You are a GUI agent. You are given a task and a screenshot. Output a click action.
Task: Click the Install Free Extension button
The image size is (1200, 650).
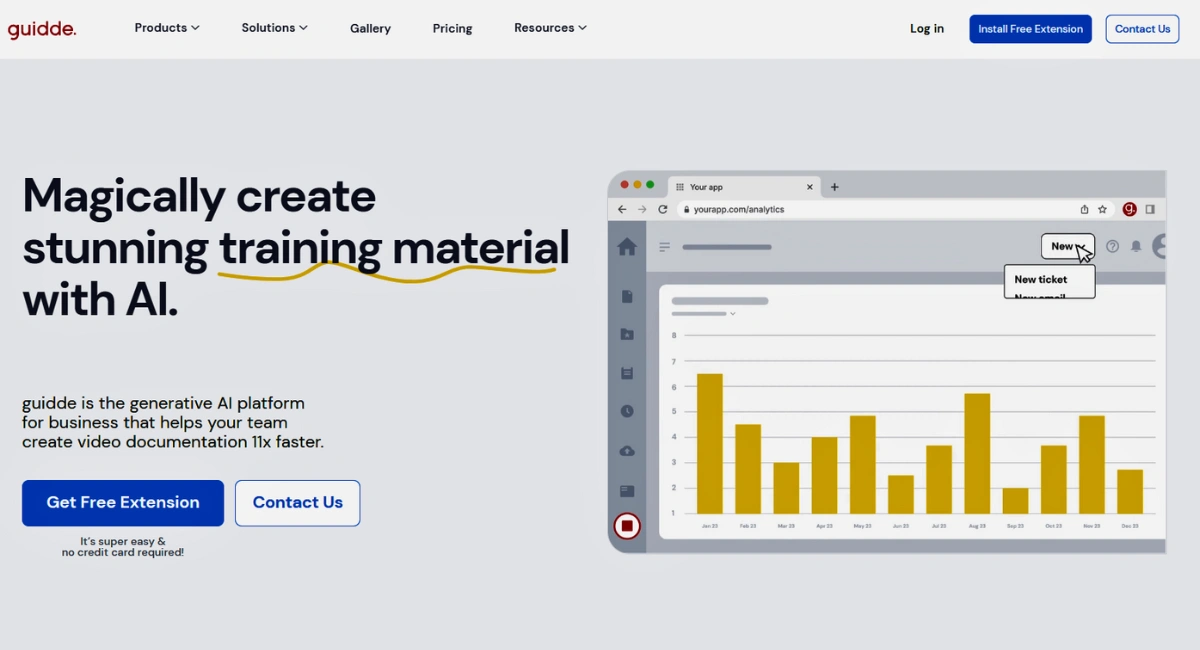[x=1030, y=29]
